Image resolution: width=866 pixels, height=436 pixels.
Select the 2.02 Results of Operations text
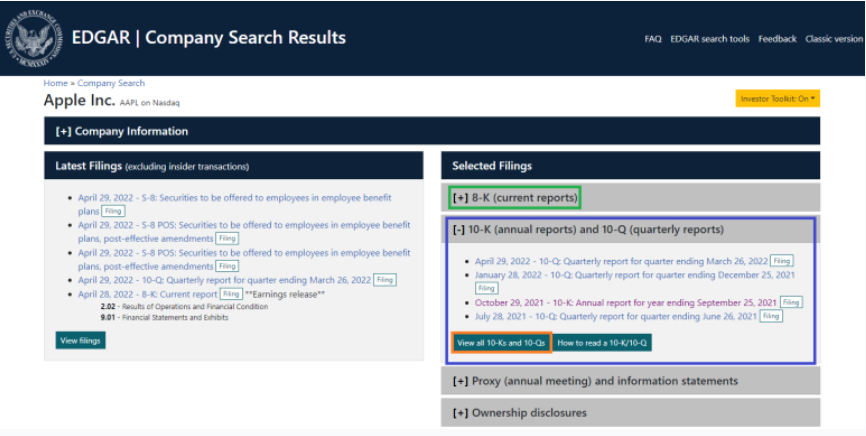(184, 307)
